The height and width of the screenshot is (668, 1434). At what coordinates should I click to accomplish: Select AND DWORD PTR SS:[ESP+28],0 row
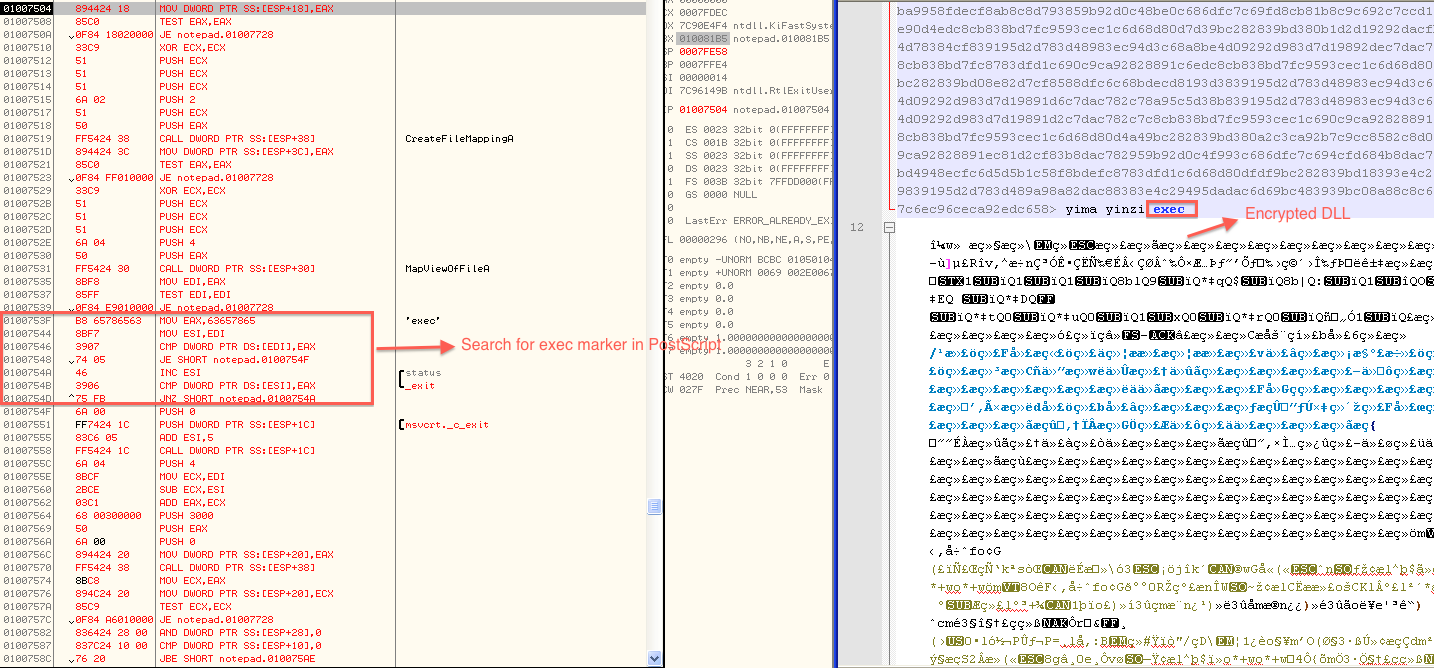pyautogui.click(x=325, y=632)
